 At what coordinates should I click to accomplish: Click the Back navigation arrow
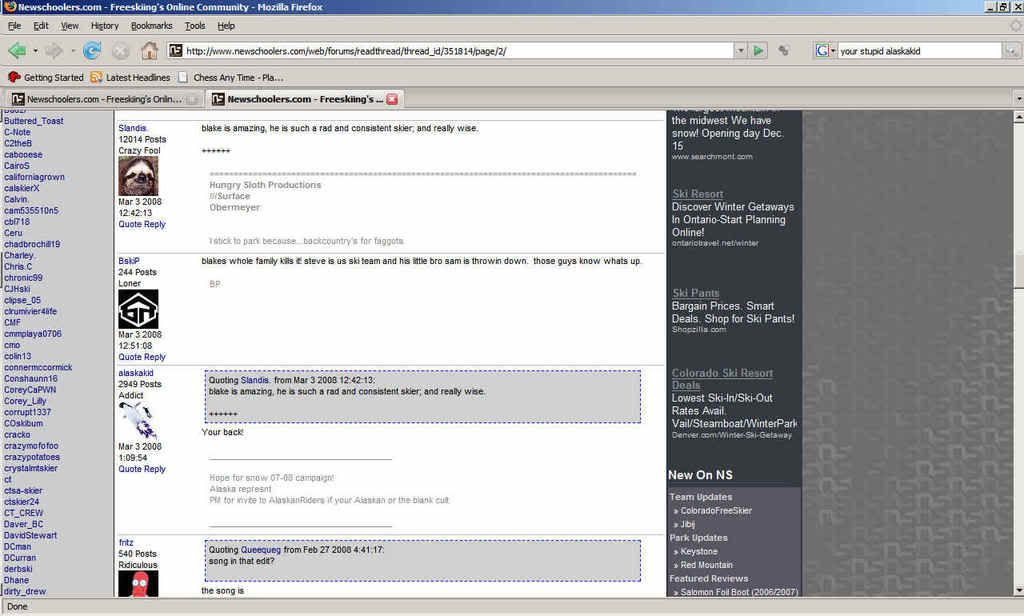pyautogui.click(x=16, y=50)
